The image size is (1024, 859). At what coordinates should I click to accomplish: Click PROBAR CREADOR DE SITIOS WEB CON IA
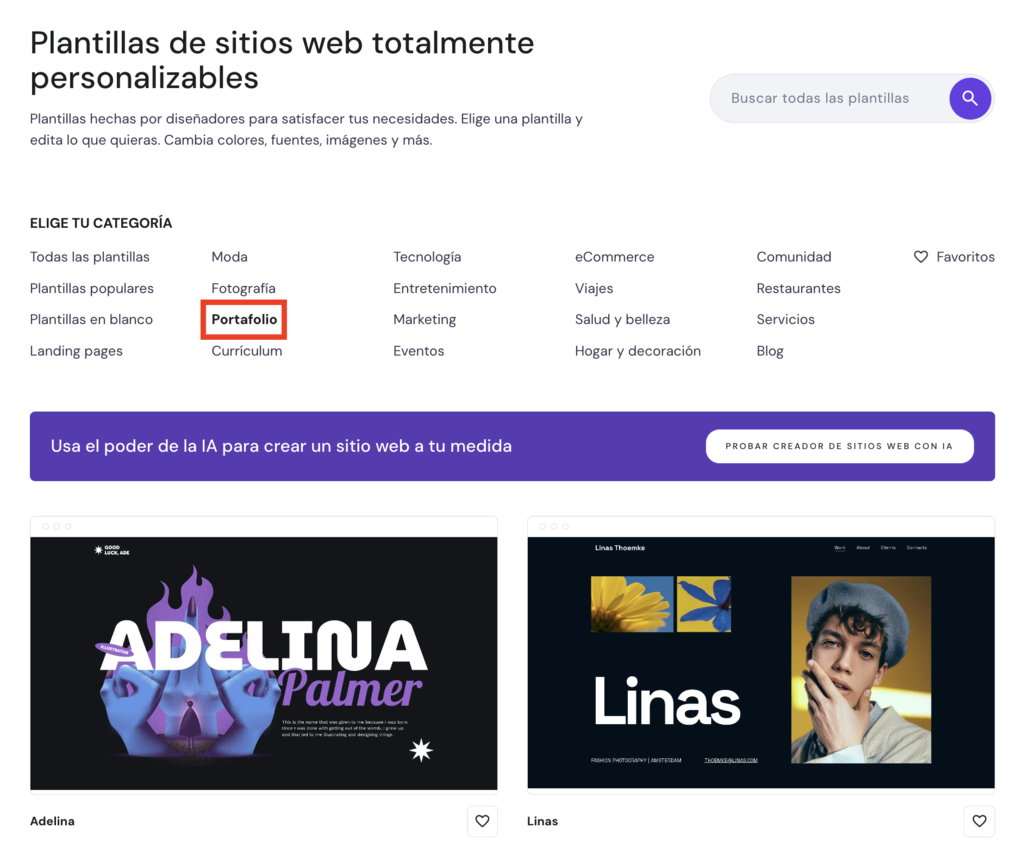coord(839,446)
